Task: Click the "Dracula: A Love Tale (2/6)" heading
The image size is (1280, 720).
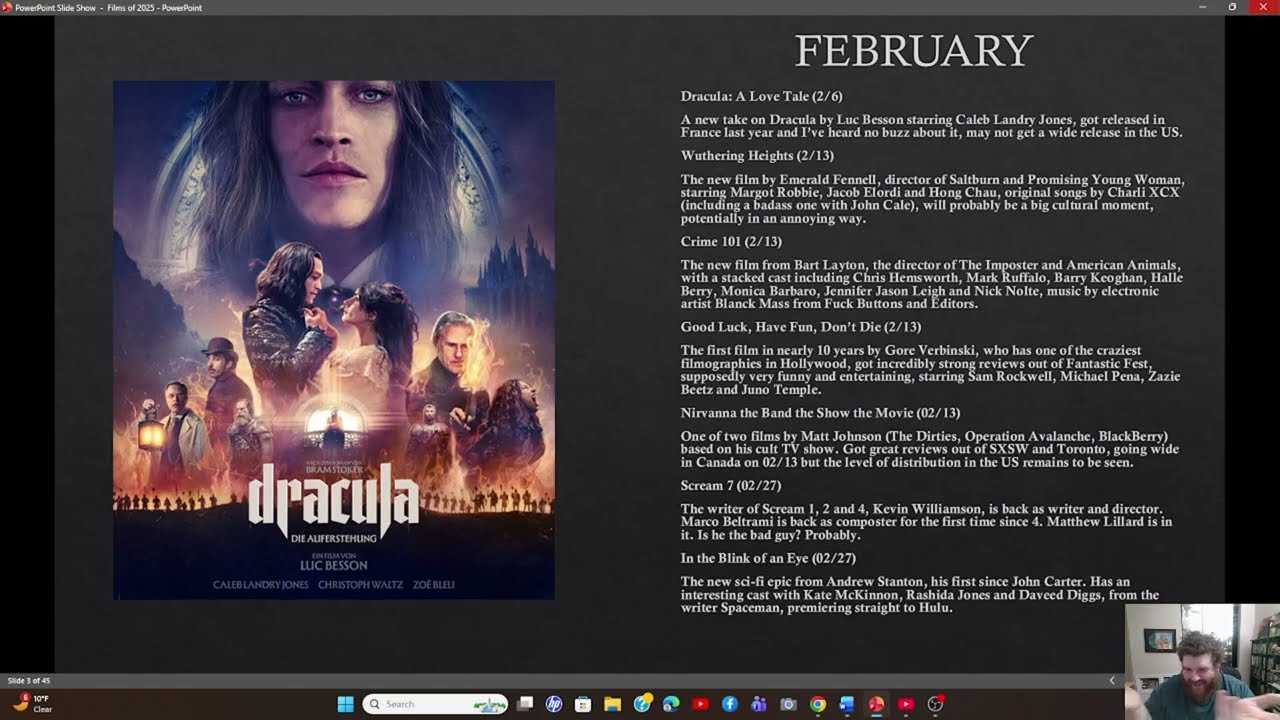Action: (x=762, y=97)
